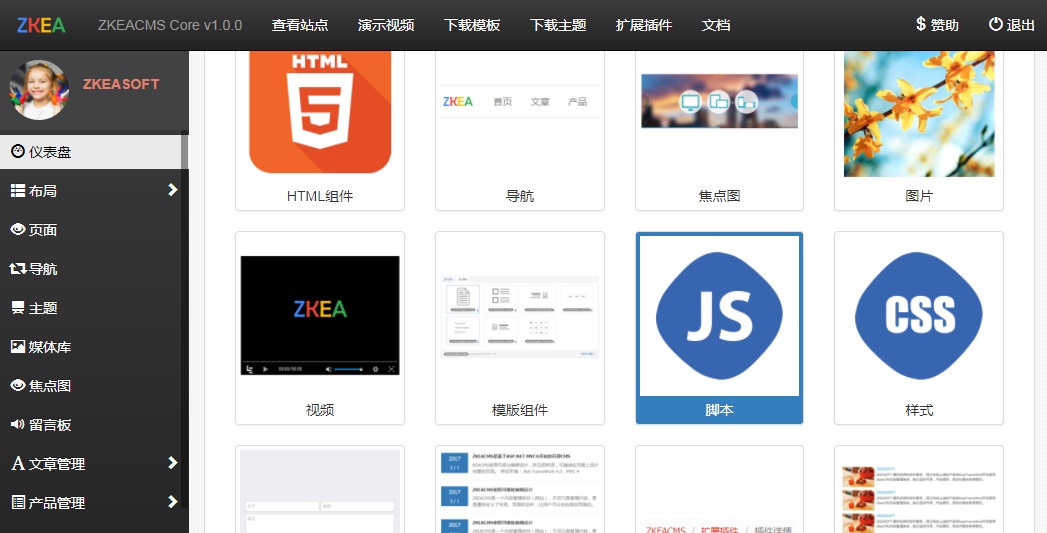This screenshot has width=1047, height=533.
Task: Click the 模版组件 label
Action: (519, 409)
